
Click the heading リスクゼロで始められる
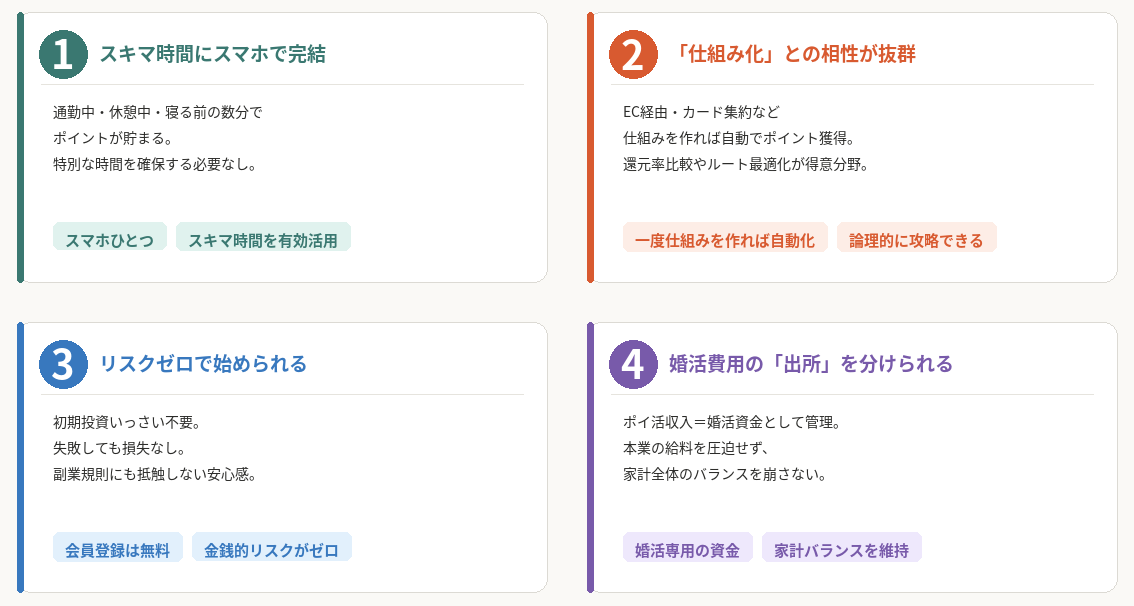(x=203, y=364)
